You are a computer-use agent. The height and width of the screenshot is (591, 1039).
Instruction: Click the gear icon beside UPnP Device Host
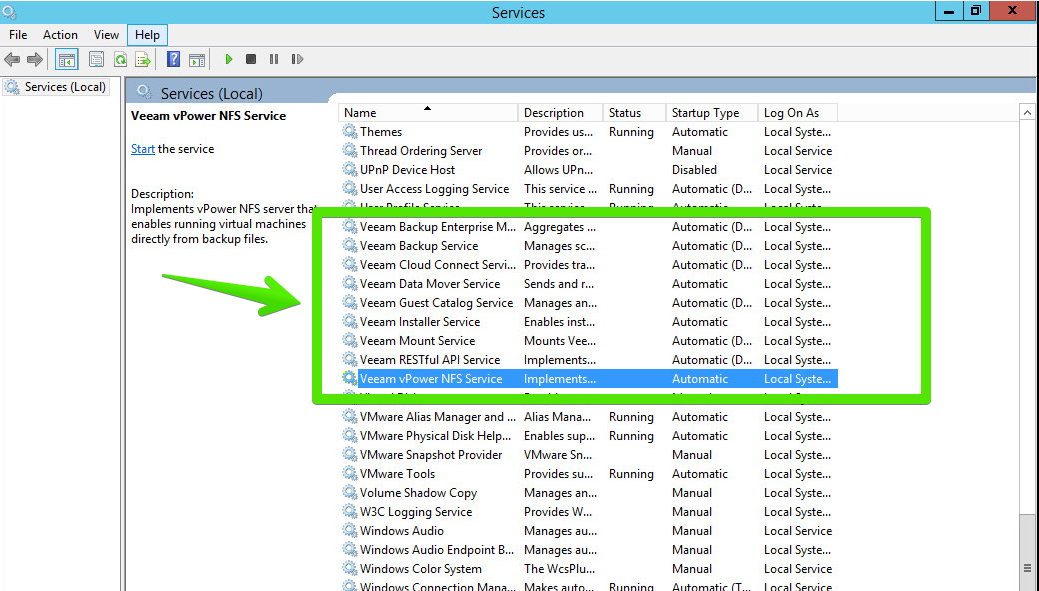[349, 170]
